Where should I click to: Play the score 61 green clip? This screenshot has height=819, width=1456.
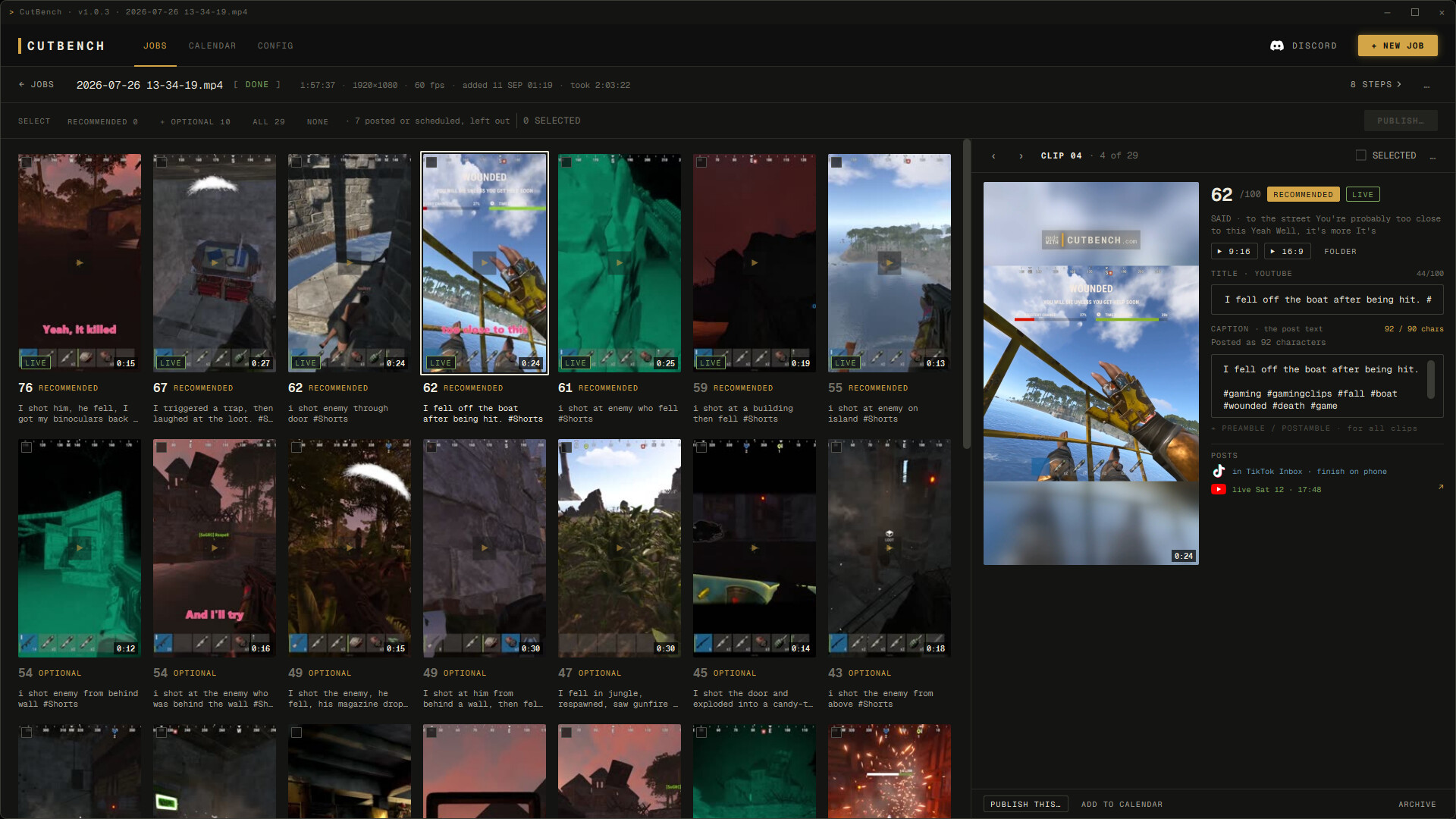620,262
